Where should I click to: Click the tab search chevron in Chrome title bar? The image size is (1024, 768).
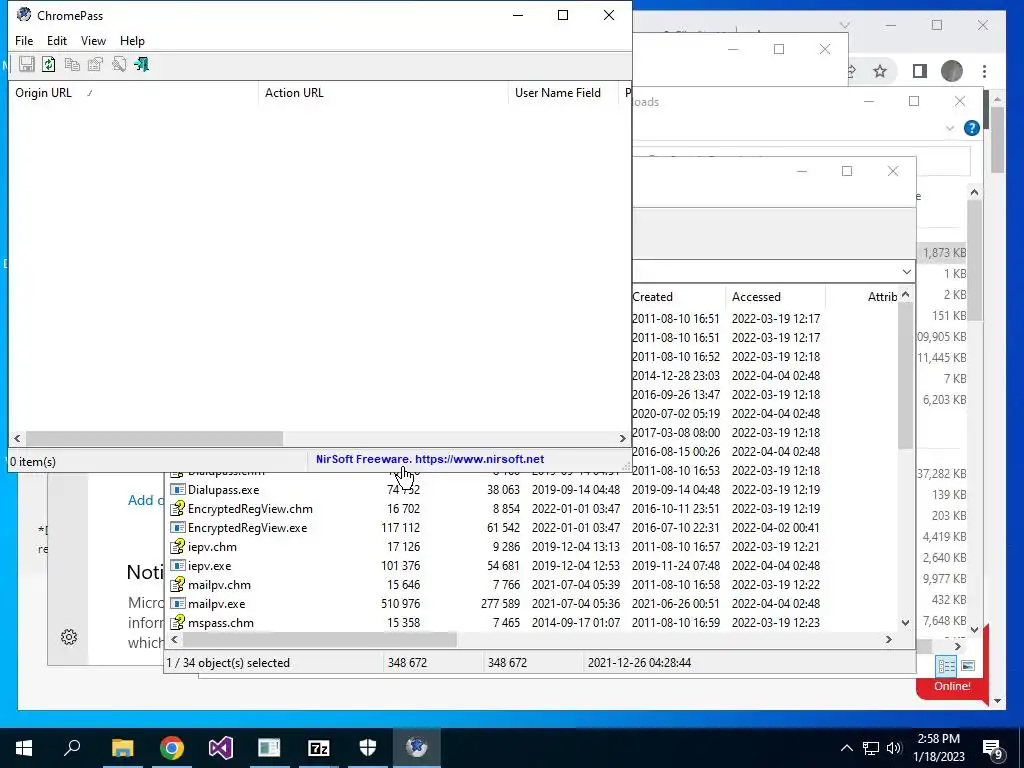click(845, 25)
